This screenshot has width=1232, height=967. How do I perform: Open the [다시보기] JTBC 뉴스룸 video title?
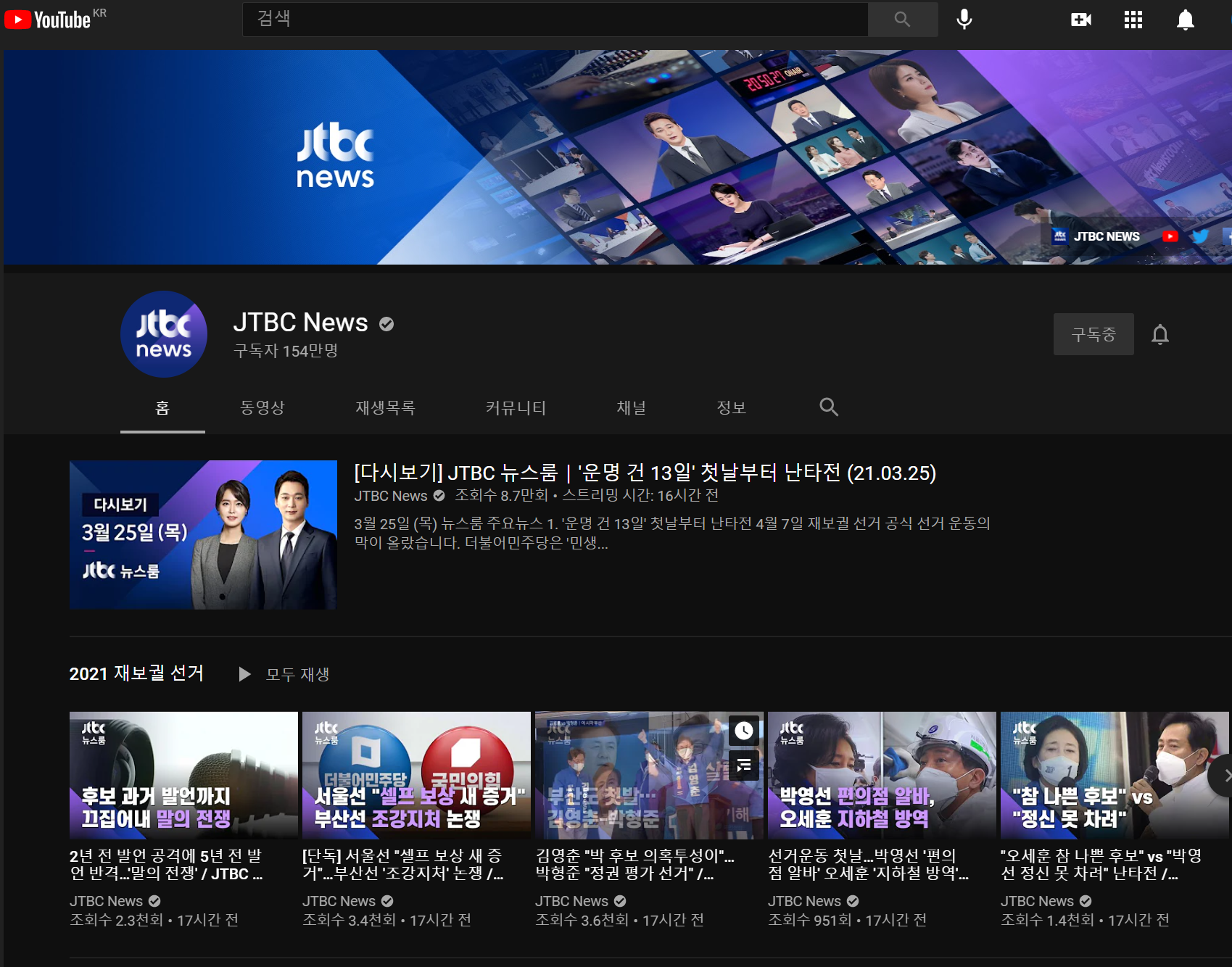[x=645, y=473]
